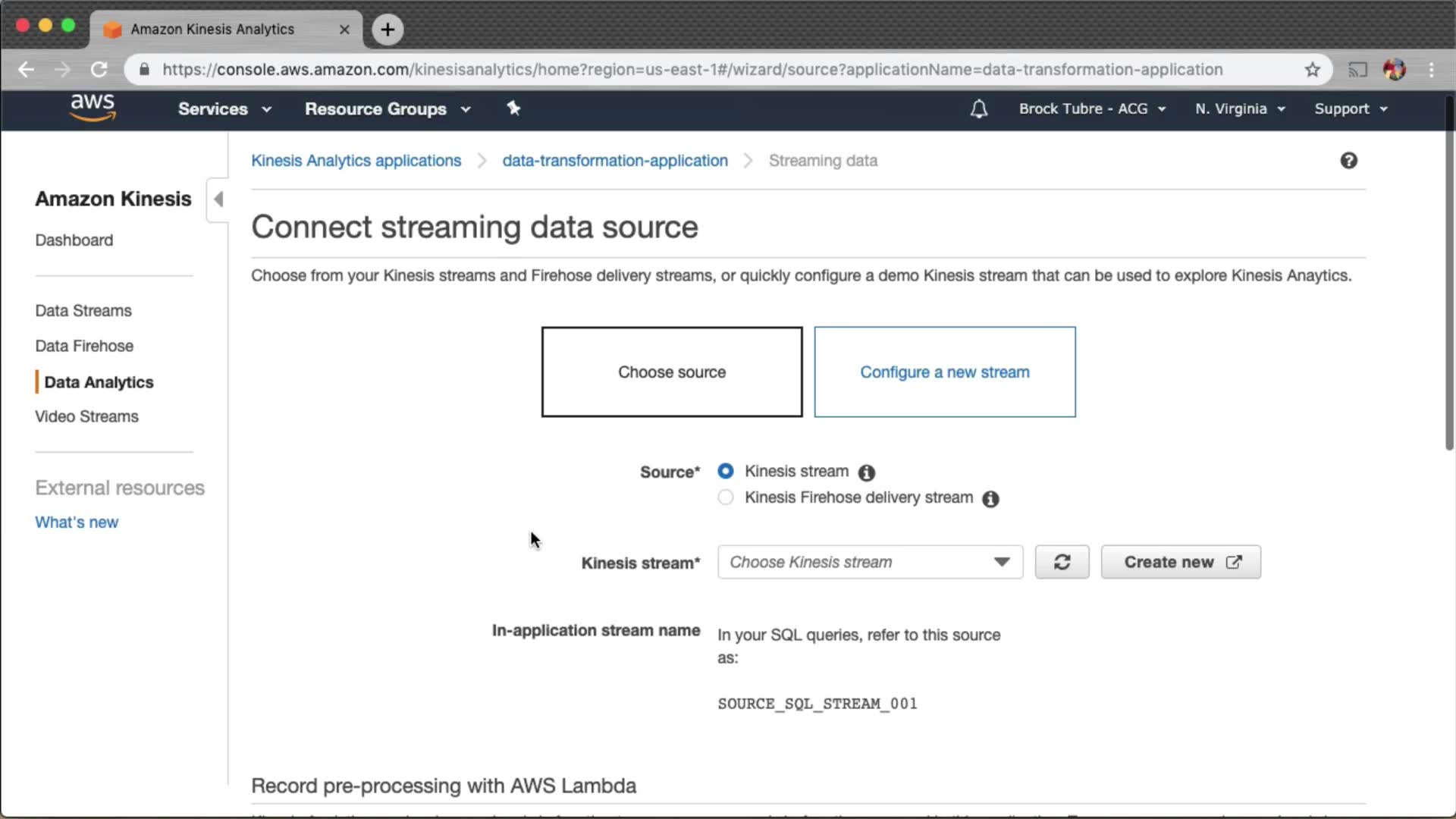Image resolution: width=1456 pixels, height=819 pixels.
Task: Bookmark this page with the star icon
Action: [1313, 70]
